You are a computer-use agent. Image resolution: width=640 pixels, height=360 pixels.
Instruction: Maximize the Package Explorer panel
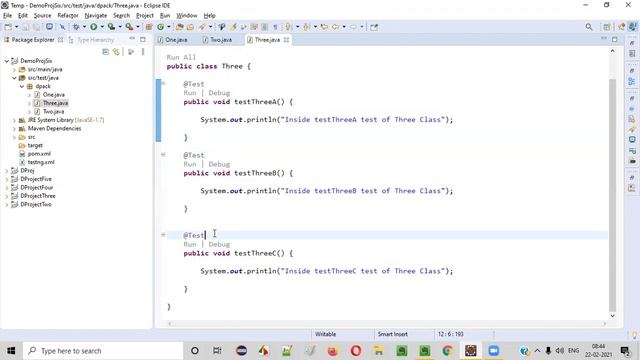[143, 40]
